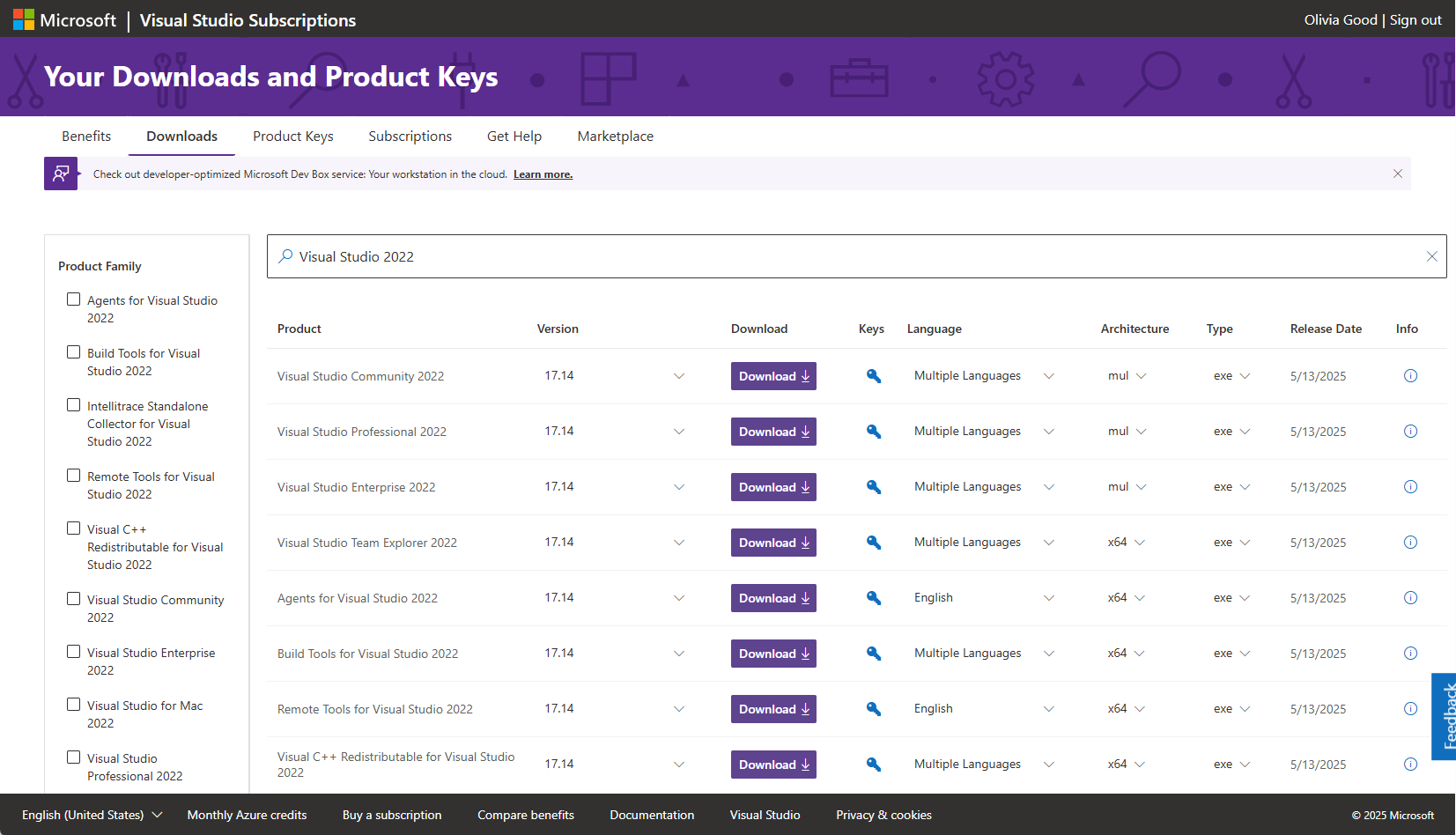This screenshot has height=835, width=1456.
Task: Open keys for Agents for Visual Studio 2022 row
Action: pos(874,598)
